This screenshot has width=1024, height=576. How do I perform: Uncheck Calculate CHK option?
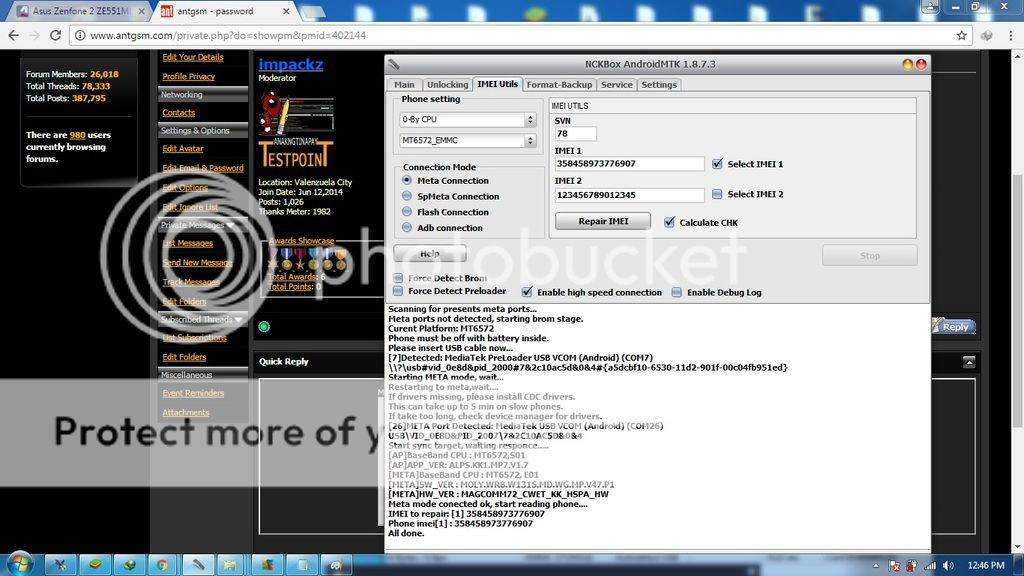669,222
